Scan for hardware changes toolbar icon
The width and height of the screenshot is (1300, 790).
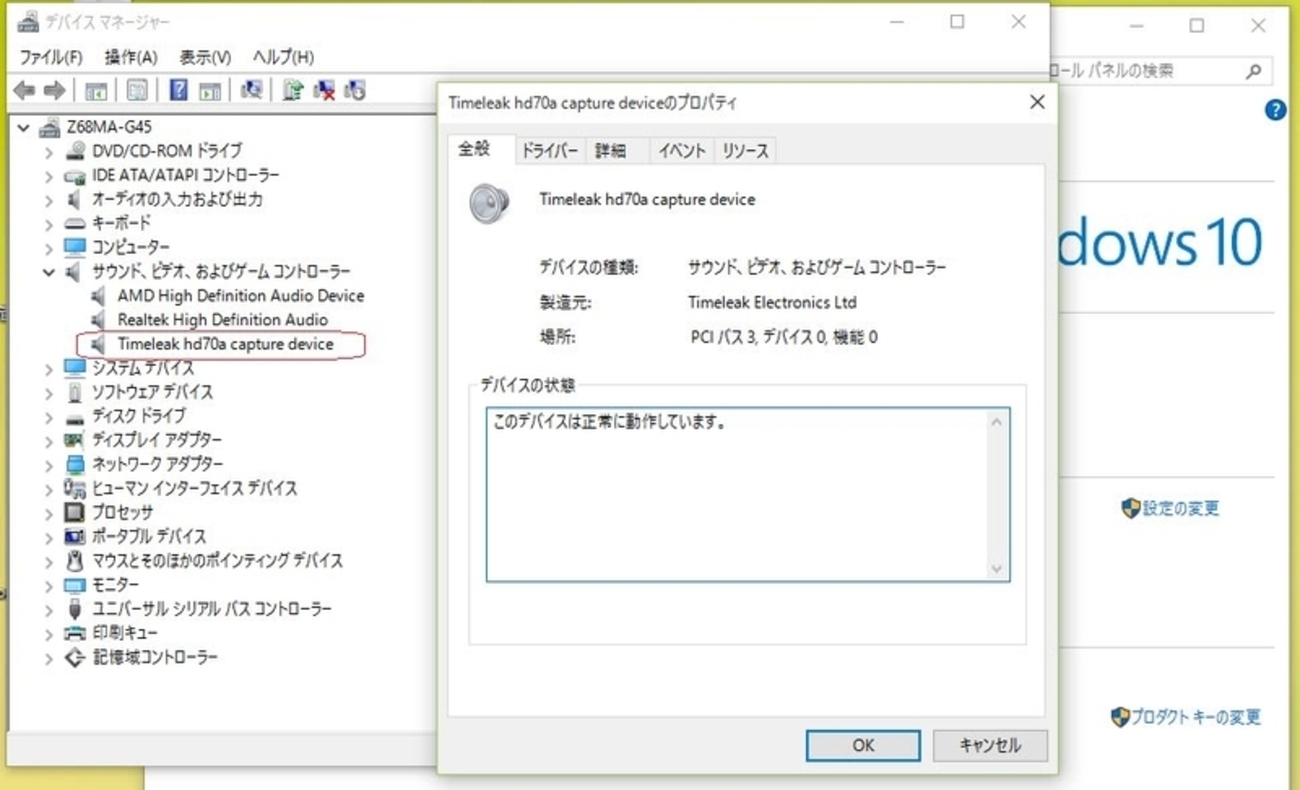click(252, 90)
